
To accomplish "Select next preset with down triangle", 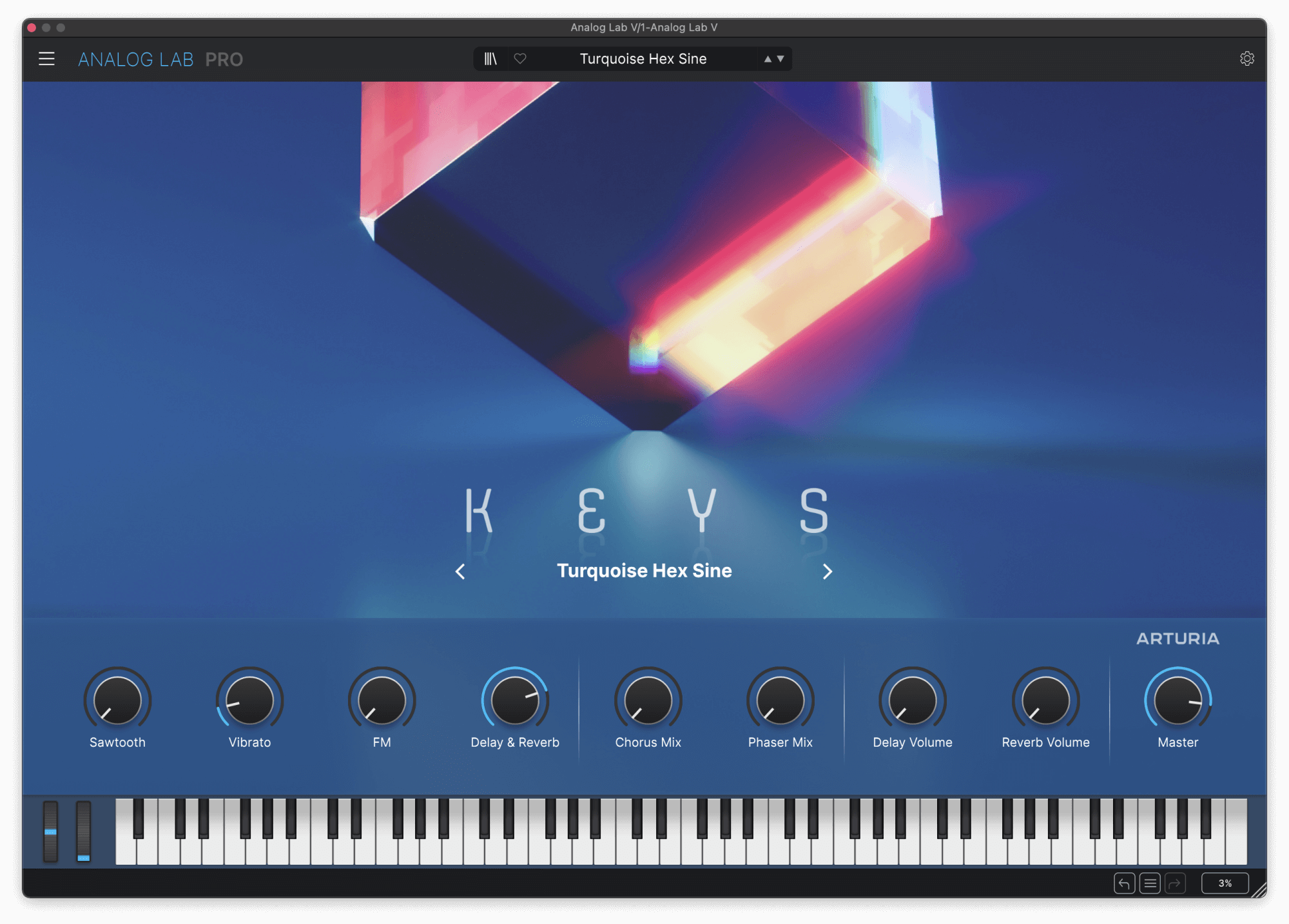I will click(x=780, y=59).
